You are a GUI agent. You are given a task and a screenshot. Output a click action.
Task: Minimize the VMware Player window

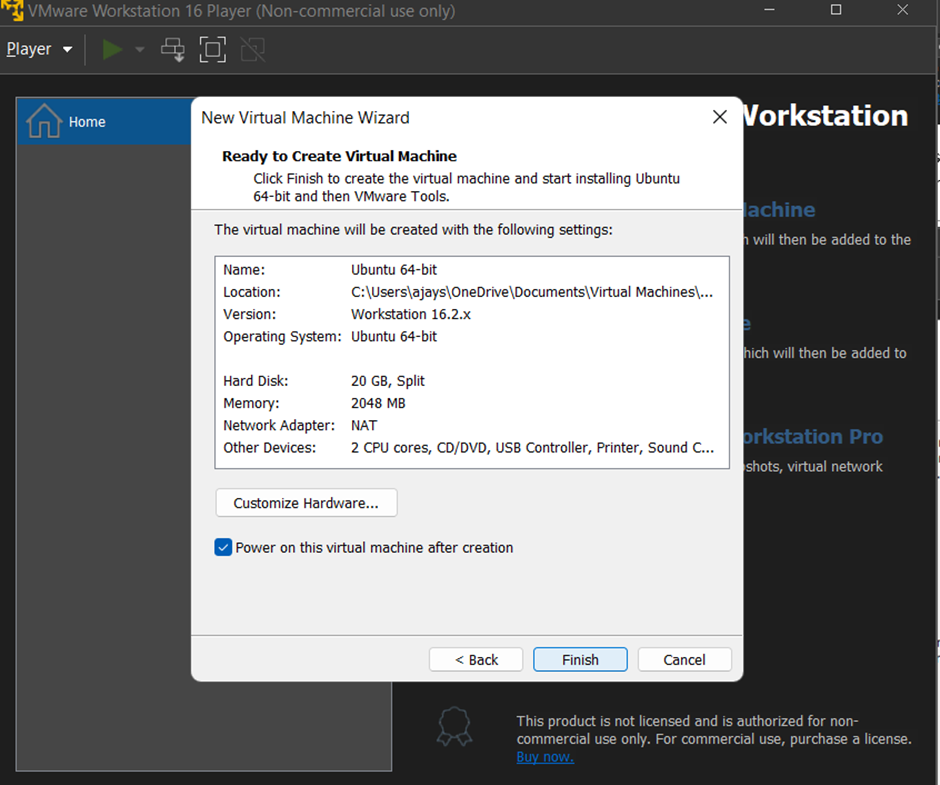770,10
